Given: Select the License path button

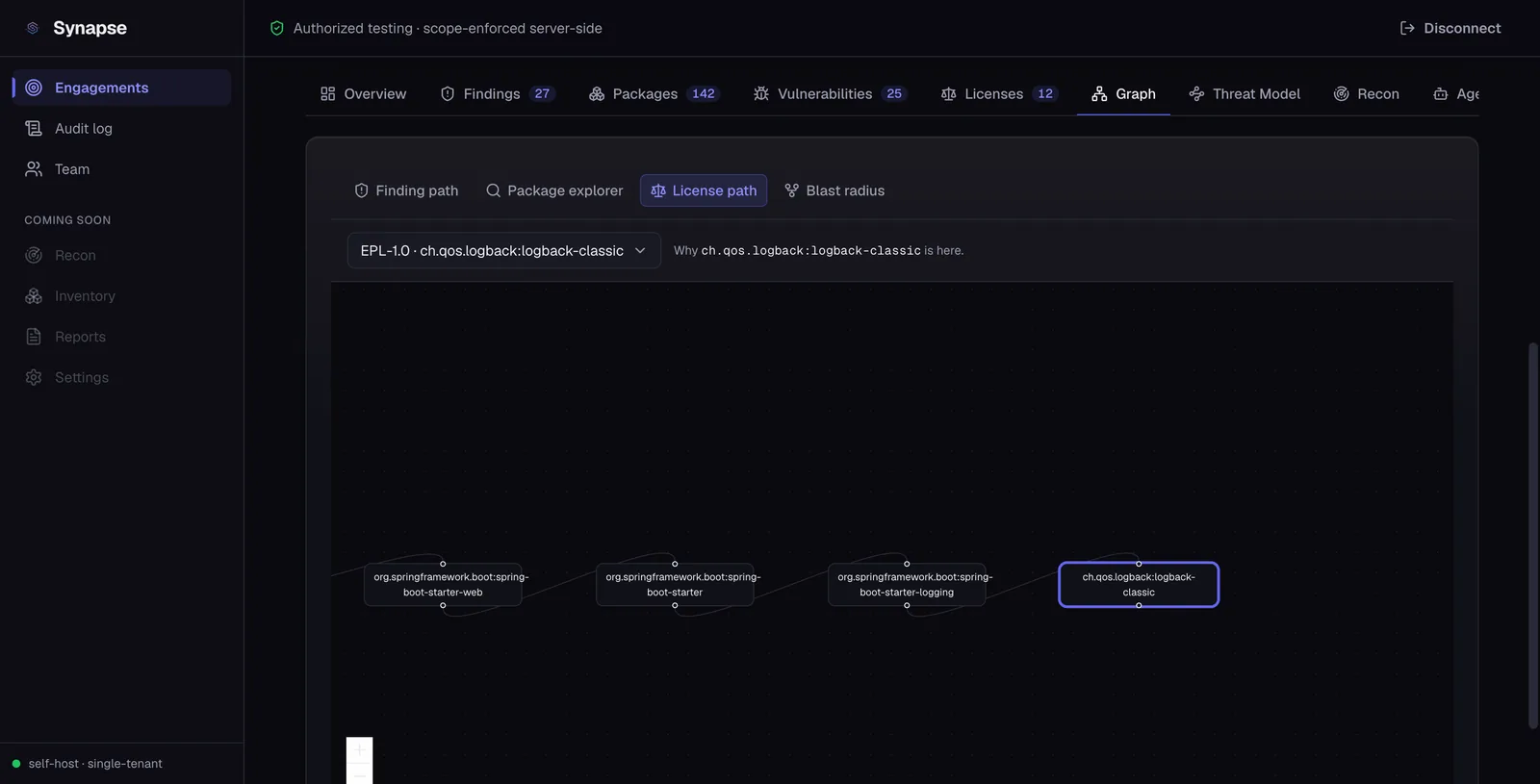Looking at the screenshot, I should point(704,190).
